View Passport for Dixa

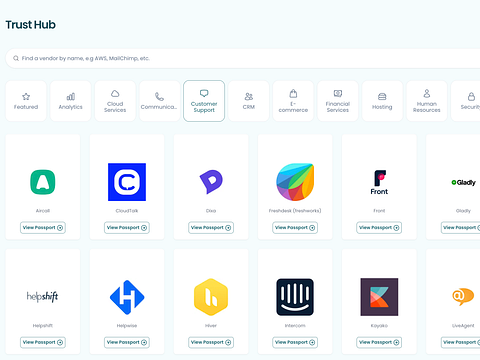(211, 228)
